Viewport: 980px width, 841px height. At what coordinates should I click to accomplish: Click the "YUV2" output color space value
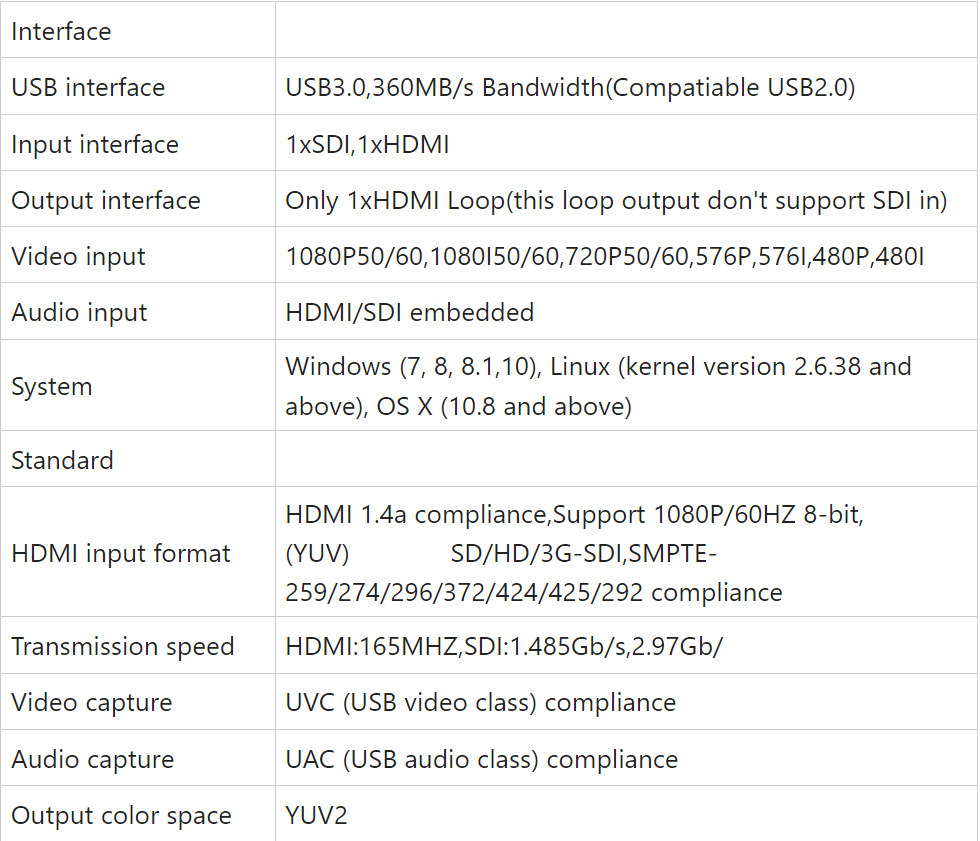317,815
